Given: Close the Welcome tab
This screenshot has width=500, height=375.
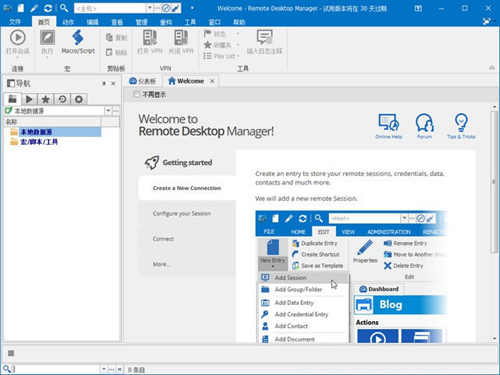Looking at the screenshot, I should (x=212, y=81).
